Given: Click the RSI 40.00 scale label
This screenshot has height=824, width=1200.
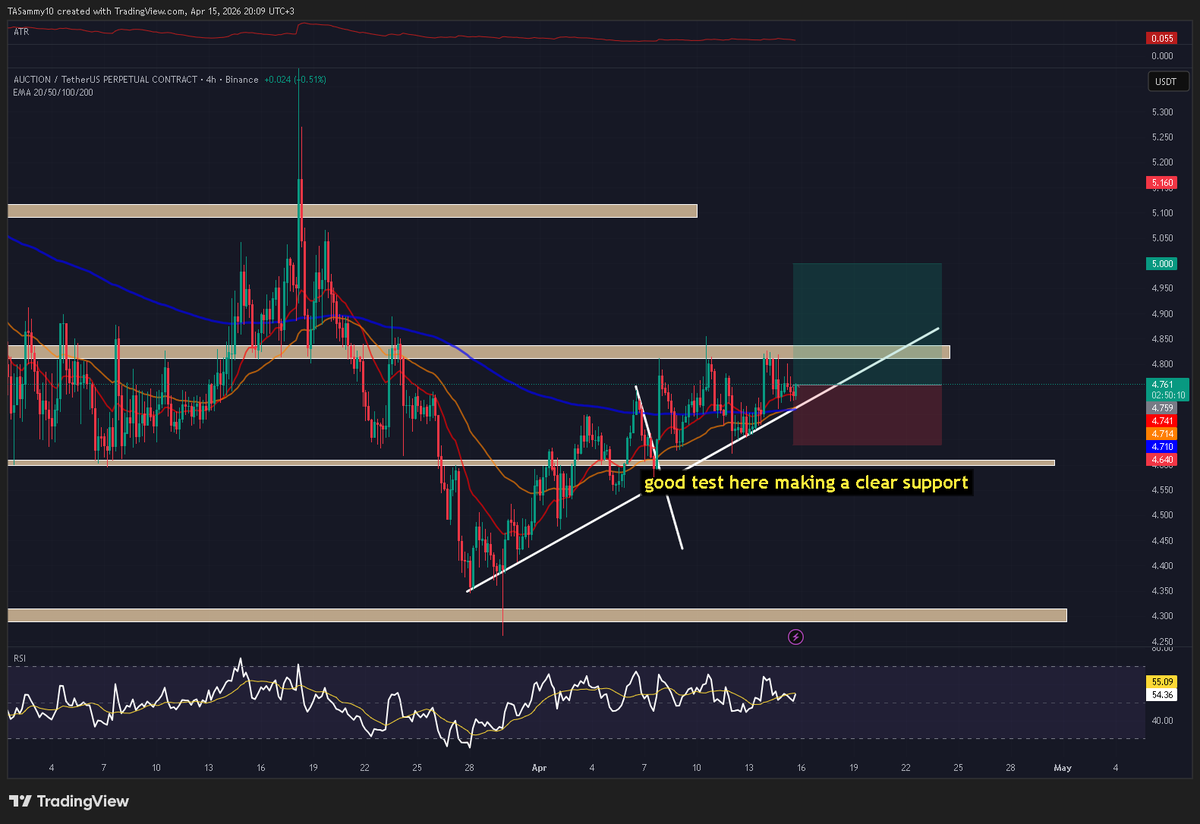Looking at the screenshot, I should (x=1164, y=720).
